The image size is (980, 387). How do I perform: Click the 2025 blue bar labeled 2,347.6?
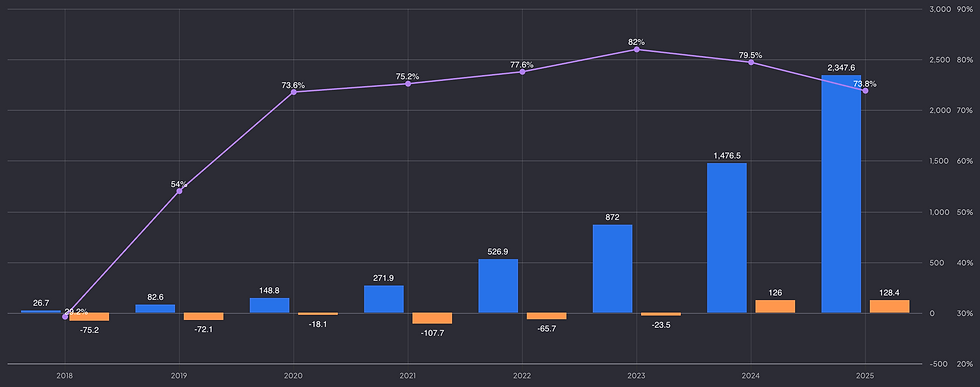tap(841, 194)
